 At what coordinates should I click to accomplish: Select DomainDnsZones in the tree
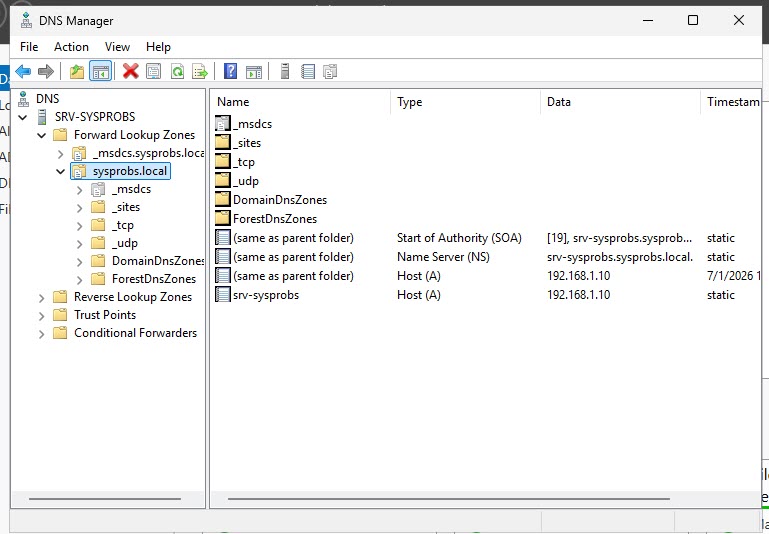click(157, 261)
